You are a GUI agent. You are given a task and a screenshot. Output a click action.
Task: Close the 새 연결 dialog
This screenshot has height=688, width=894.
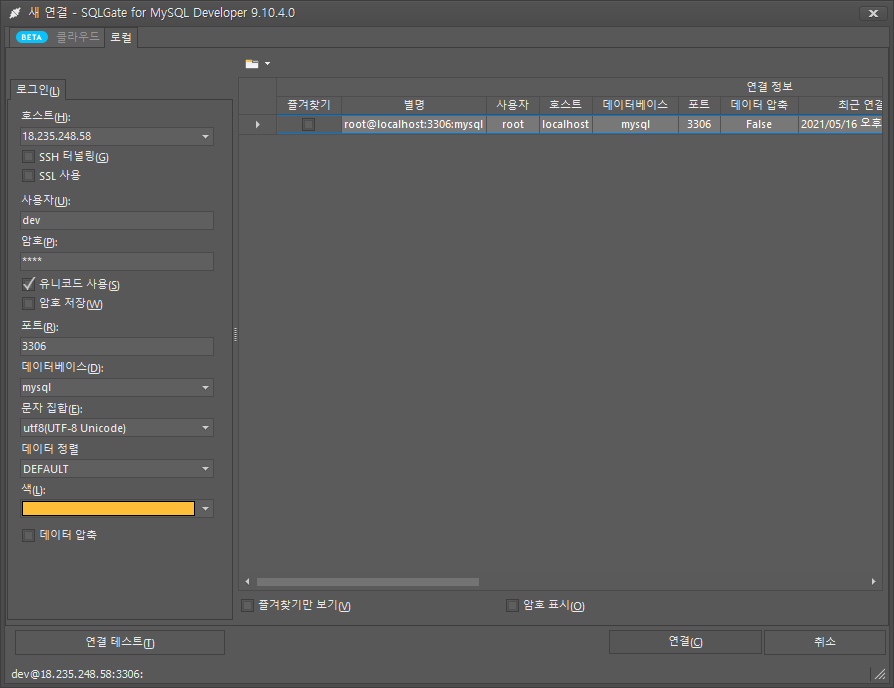point(873,13)
